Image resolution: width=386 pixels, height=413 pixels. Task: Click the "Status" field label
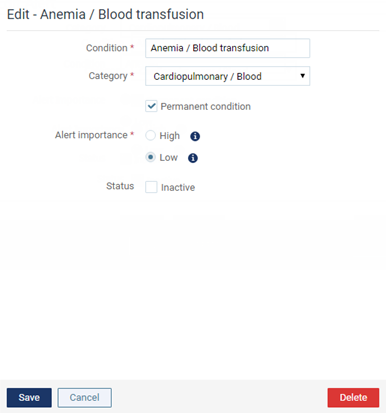click(x=120, y=186)
